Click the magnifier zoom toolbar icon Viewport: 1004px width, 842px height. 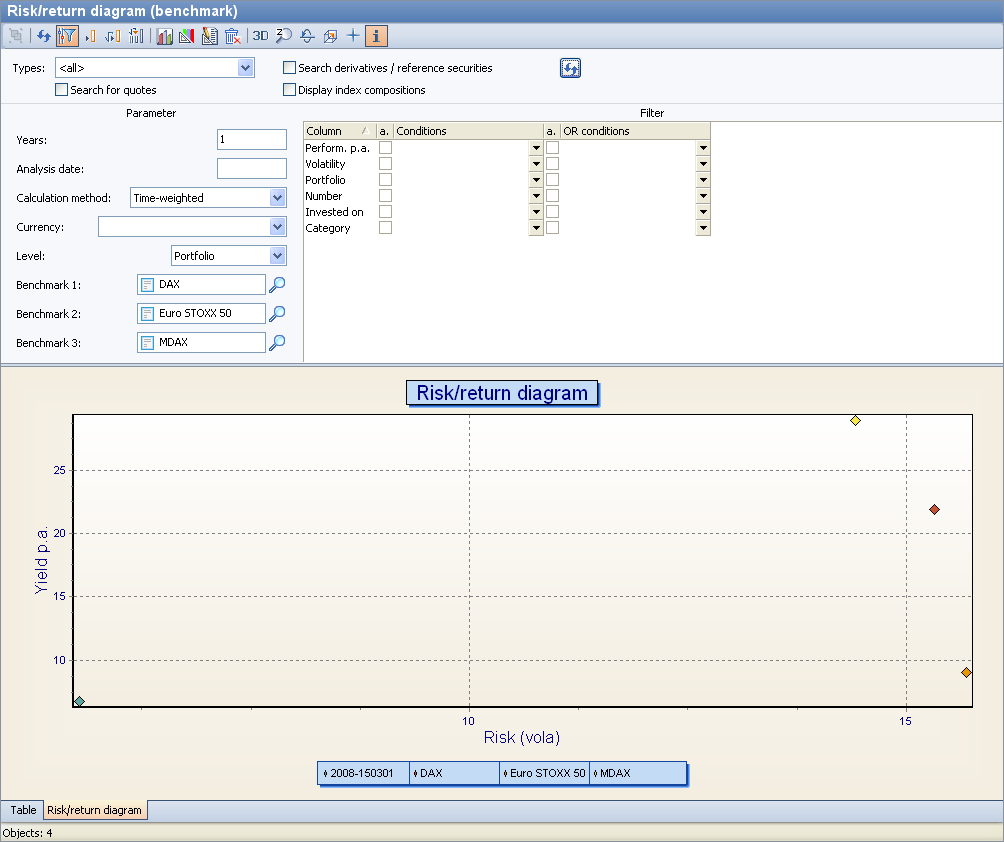click(x=284, y=36)
